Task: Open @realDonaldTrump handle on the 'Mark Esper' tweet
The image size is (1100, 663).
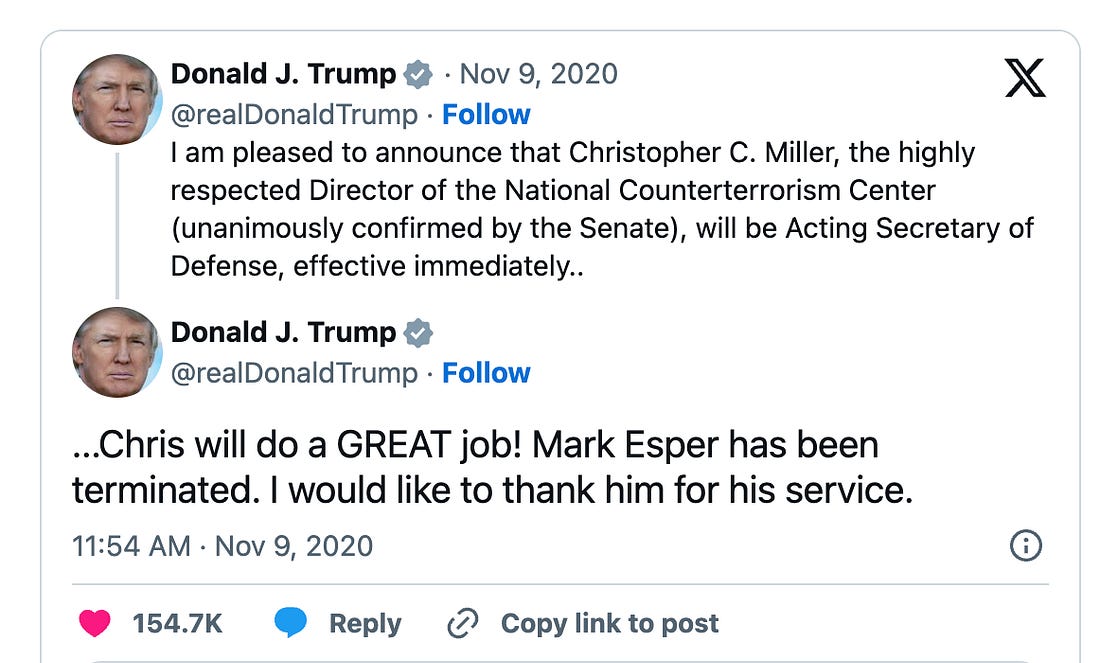Action: tap(294, 373)
